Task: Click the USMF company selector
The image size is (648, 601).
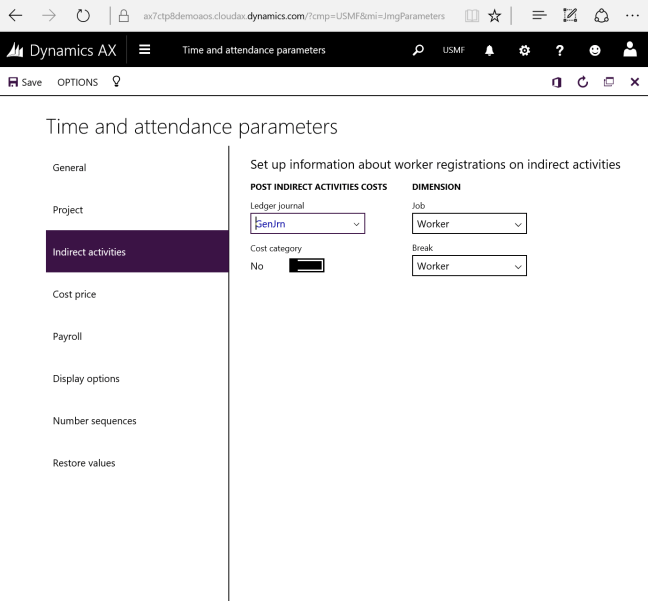Action: click(453, 50)
